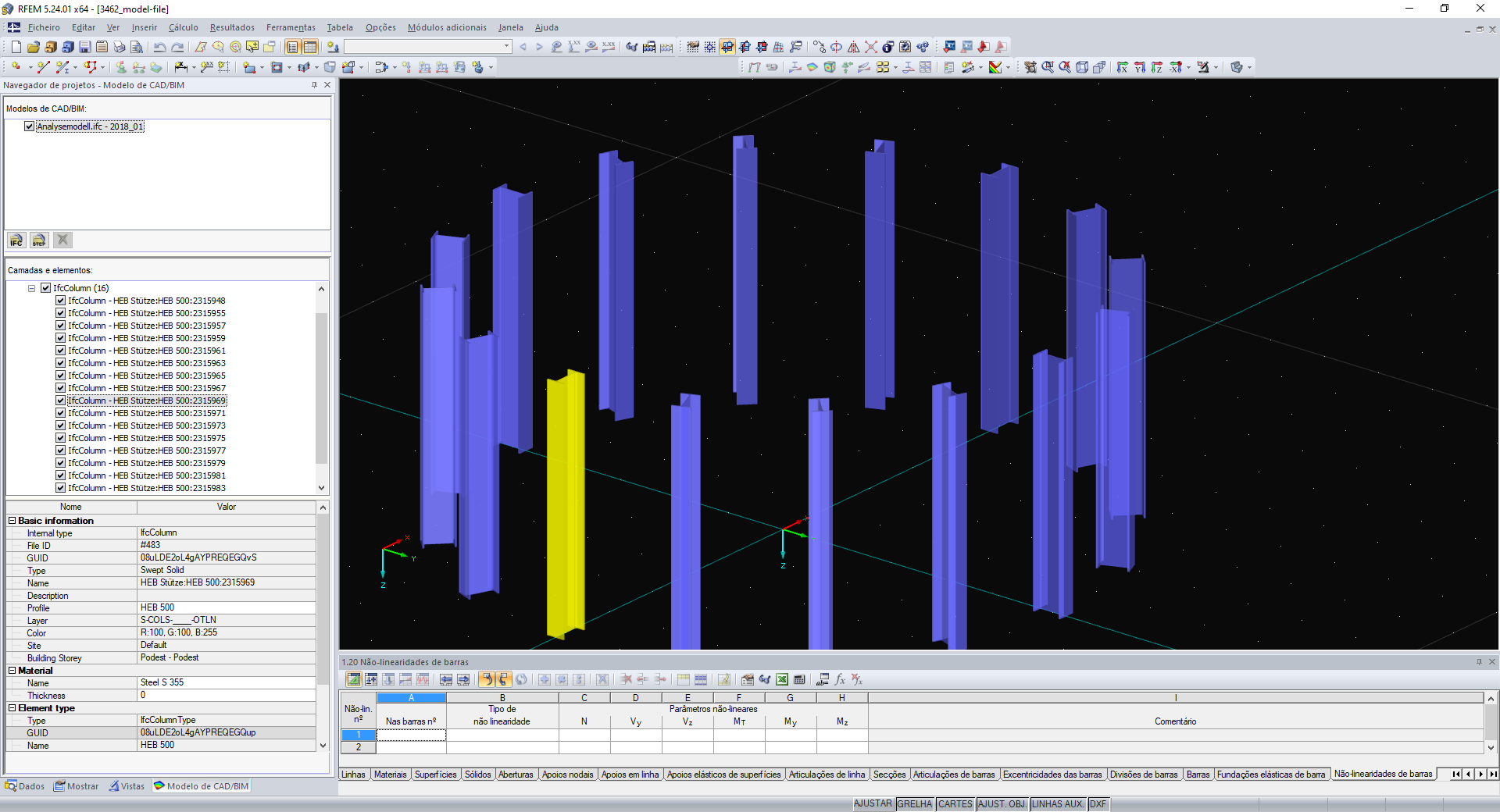The image size is (1500, 812).
Task: Uncheck column HEB 500:2315957 checkbox
Action: tap(60, 326)
